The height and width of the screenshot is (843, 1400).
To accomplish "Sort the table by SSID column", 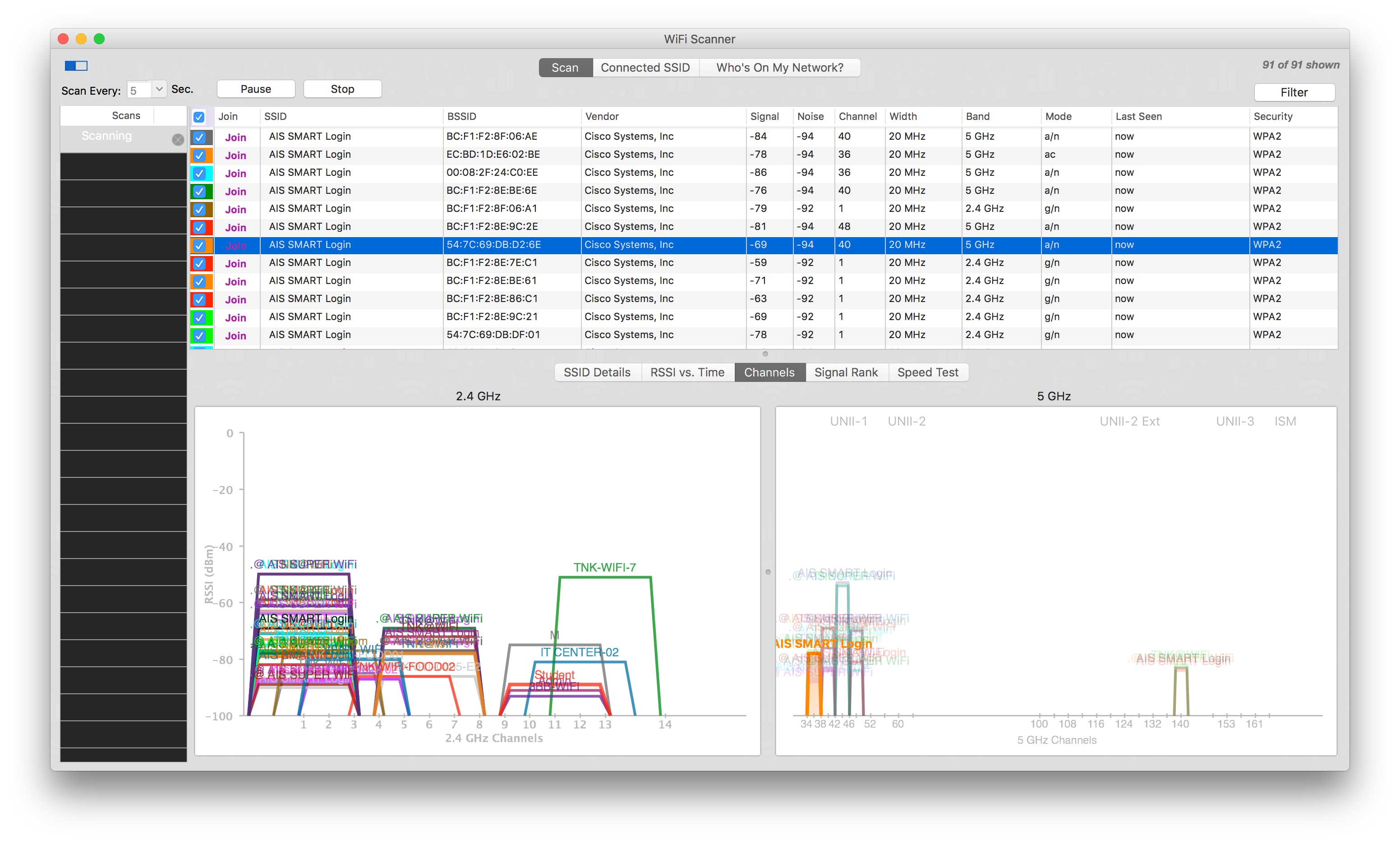I will click(x=351, y=116).
